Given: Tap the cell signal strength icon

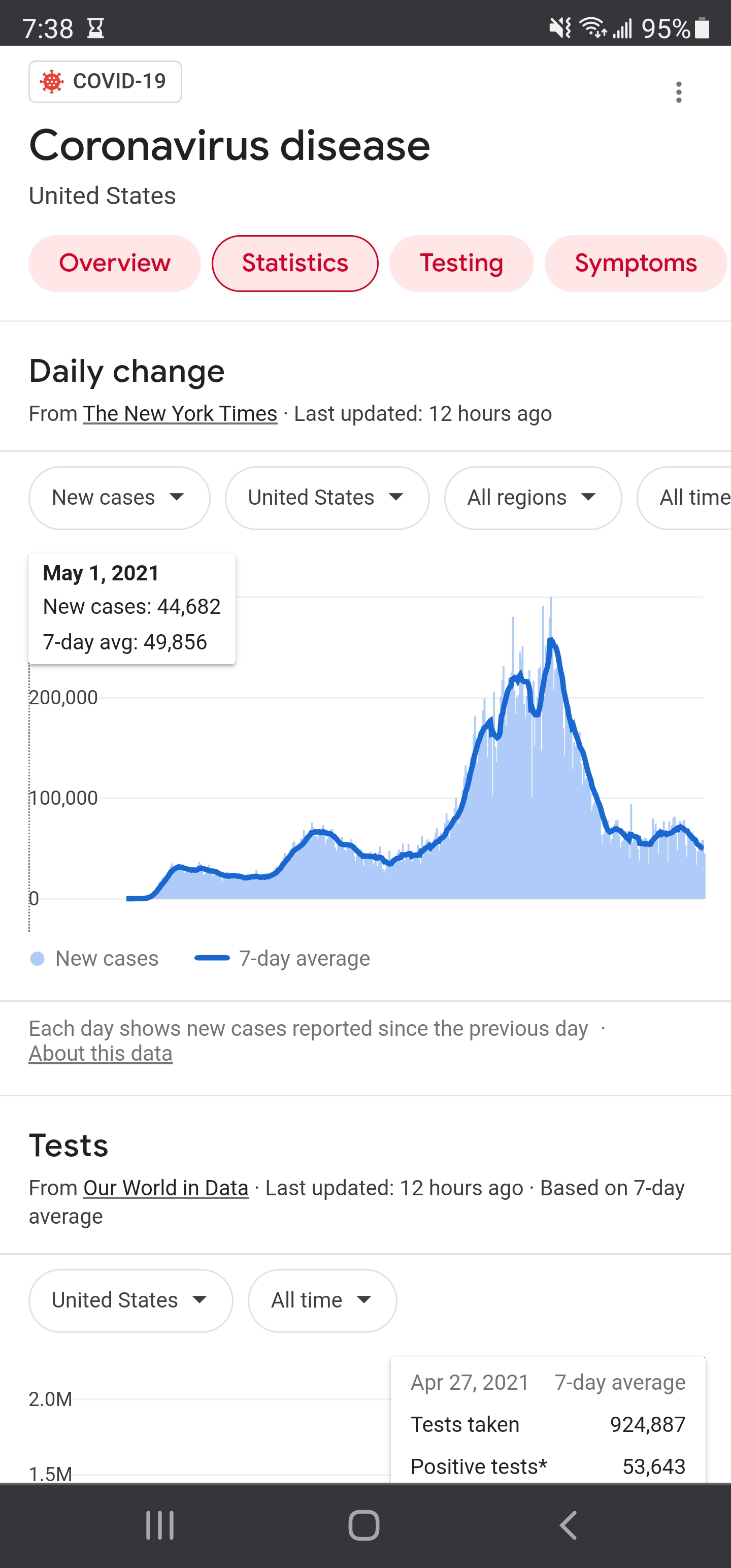Looking at the screenshot, I should click(622, 27).
